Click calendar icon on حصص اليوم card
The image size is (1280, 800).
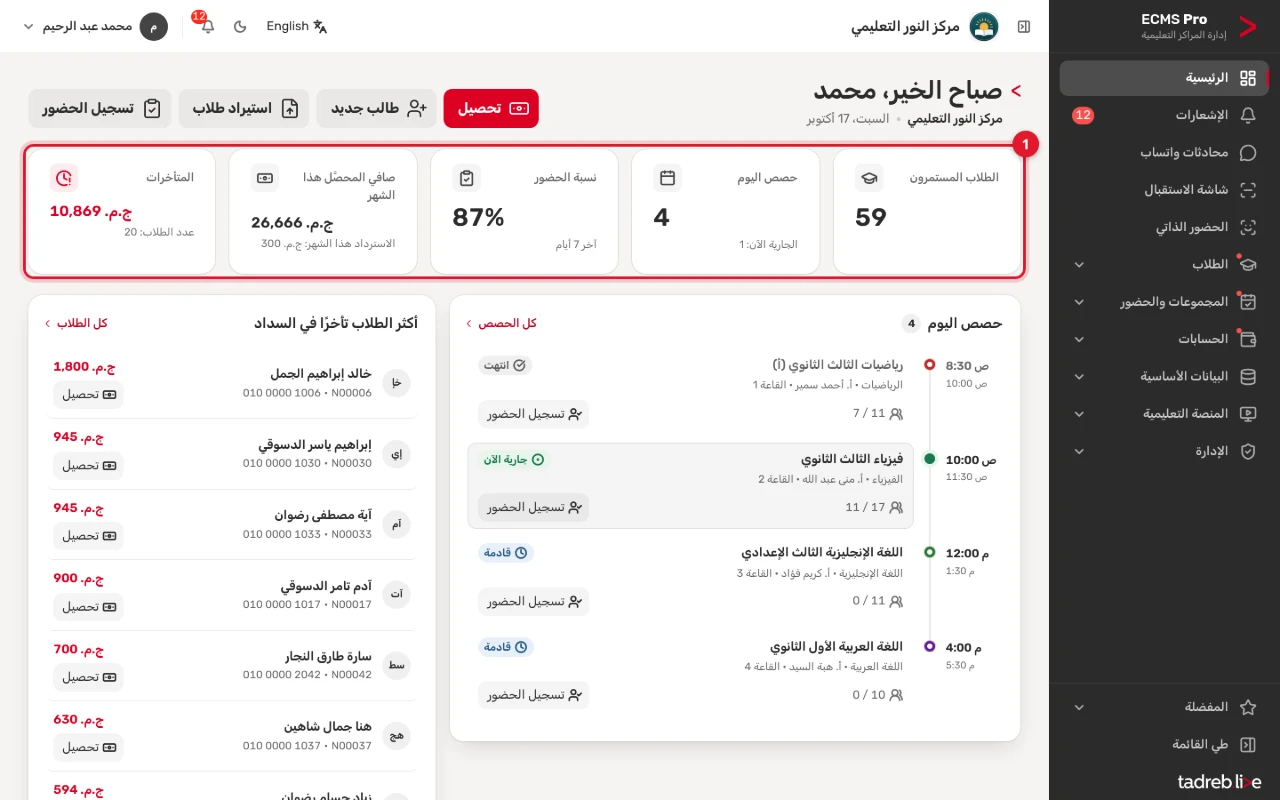668,178
